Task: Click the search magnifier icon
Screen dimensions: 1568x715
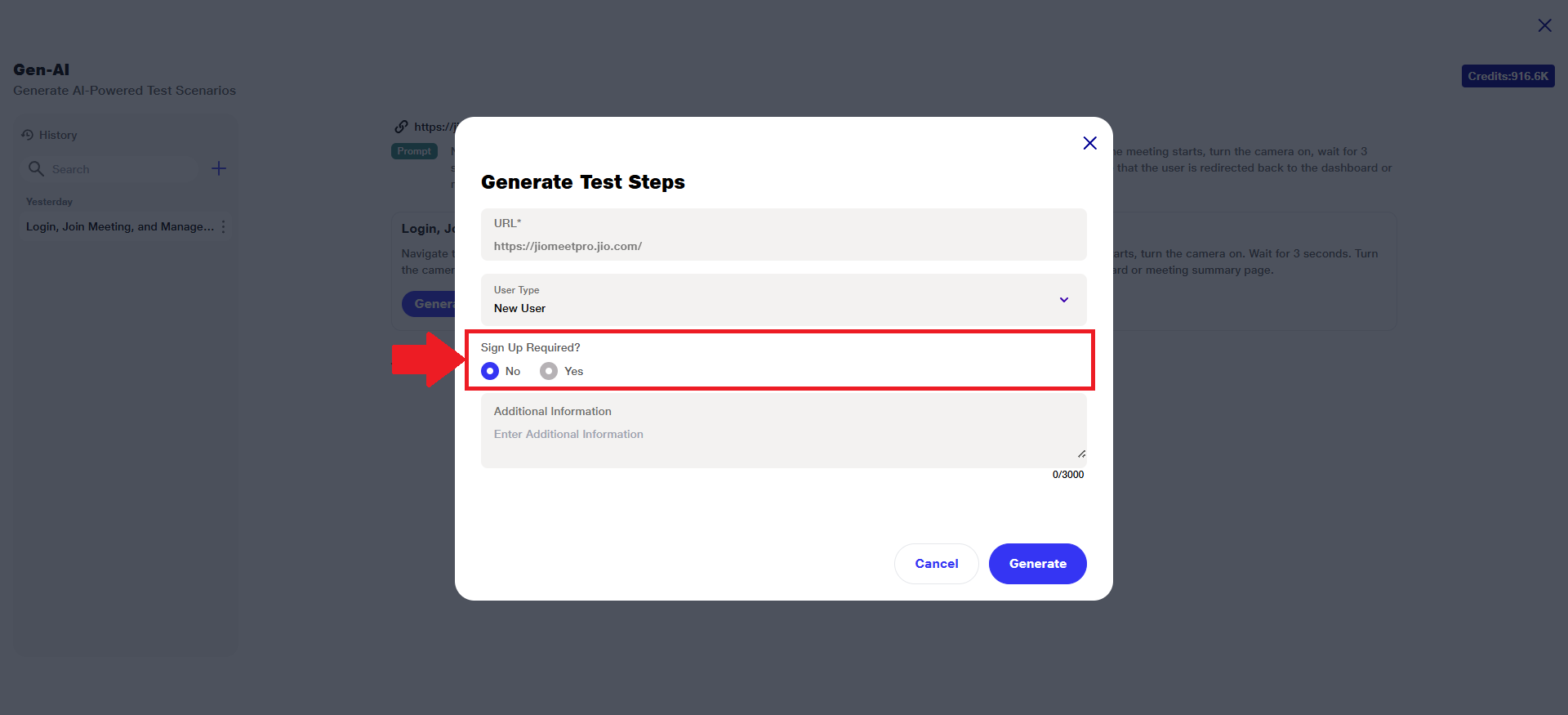Action: pyautogui.click(x=36, y=168)
